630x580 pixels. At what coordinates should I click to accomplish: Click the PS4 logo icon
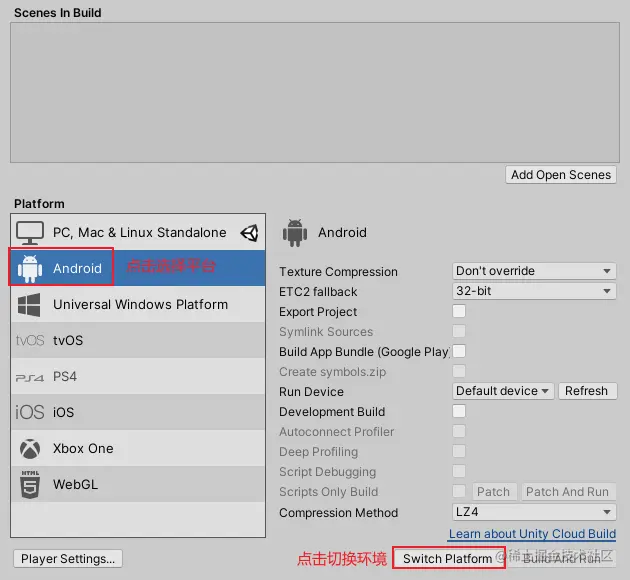29,378
